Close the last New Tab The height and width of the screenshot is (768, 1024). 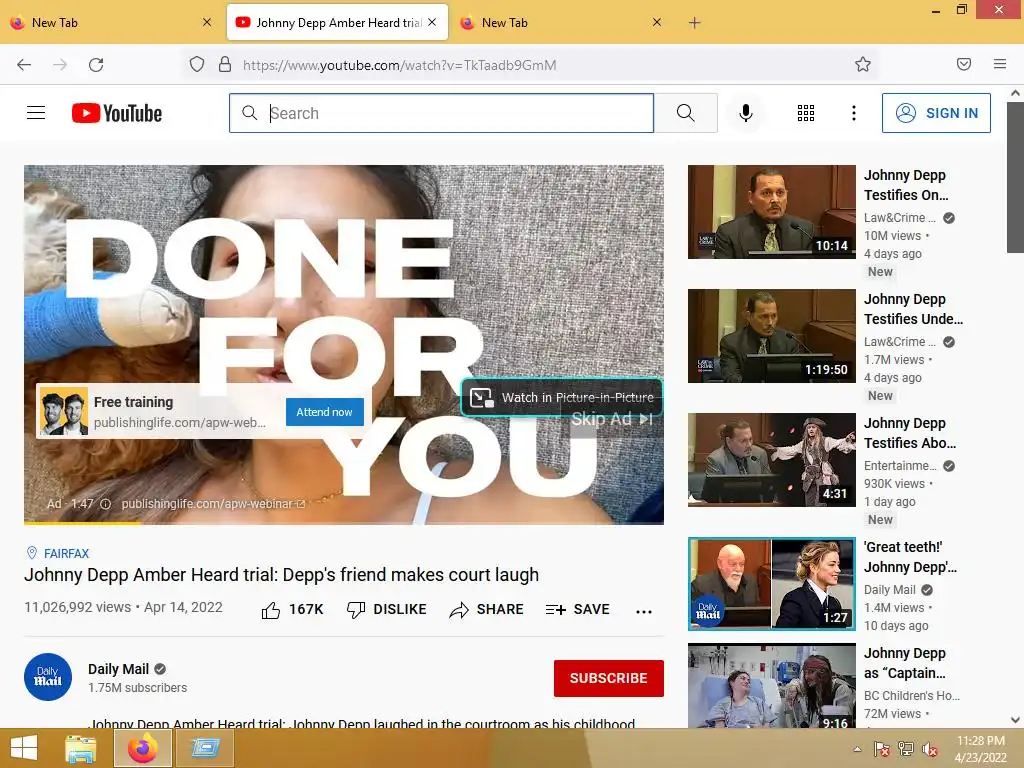point(657,22)
